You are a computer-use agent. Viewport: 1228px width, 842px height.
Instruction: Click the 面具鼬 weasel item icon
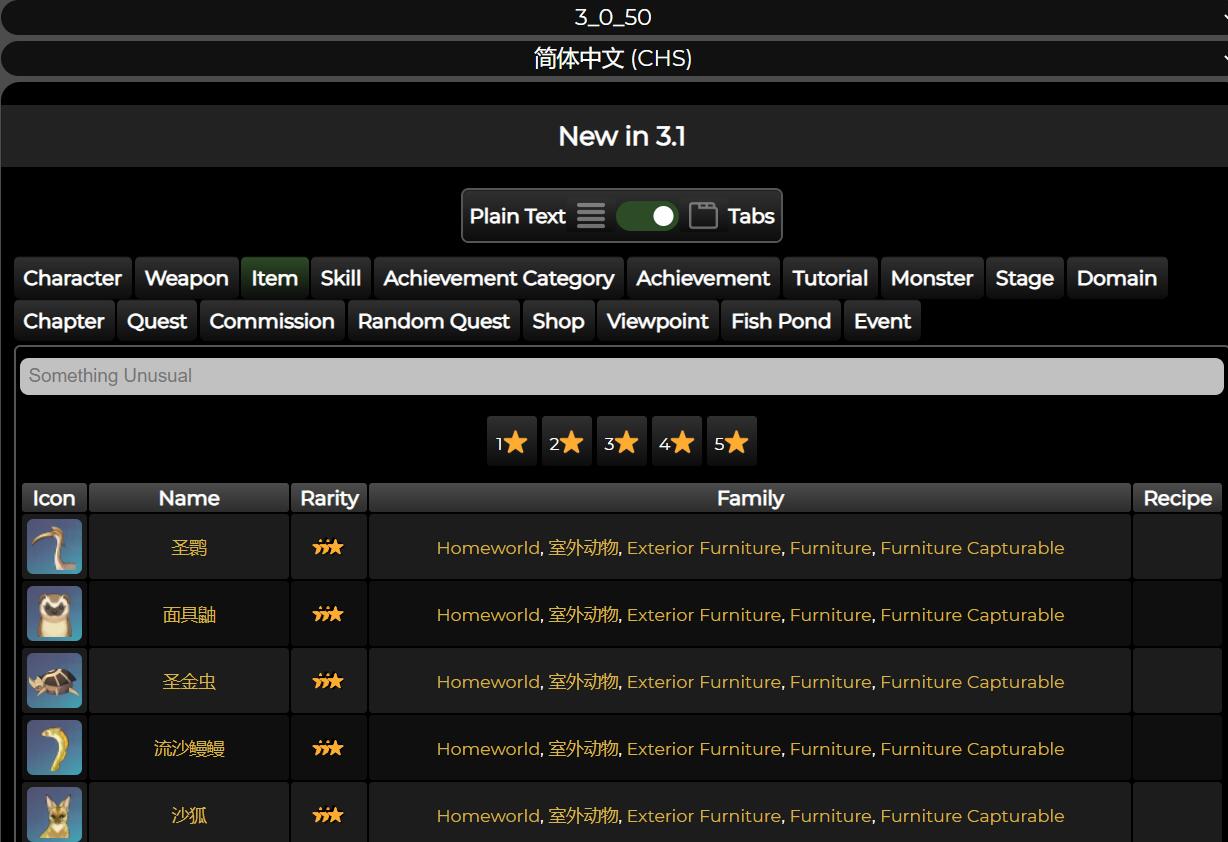54,614
